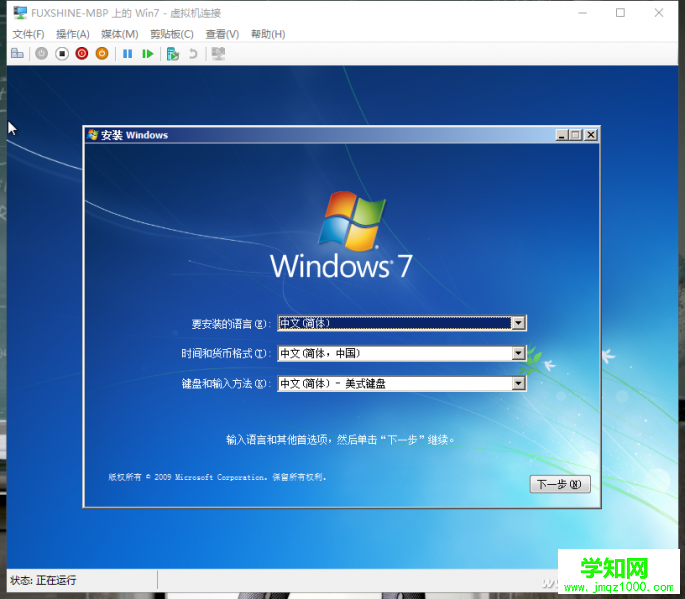Click the 键盘和输入方法(K) label

click(224, 384)
